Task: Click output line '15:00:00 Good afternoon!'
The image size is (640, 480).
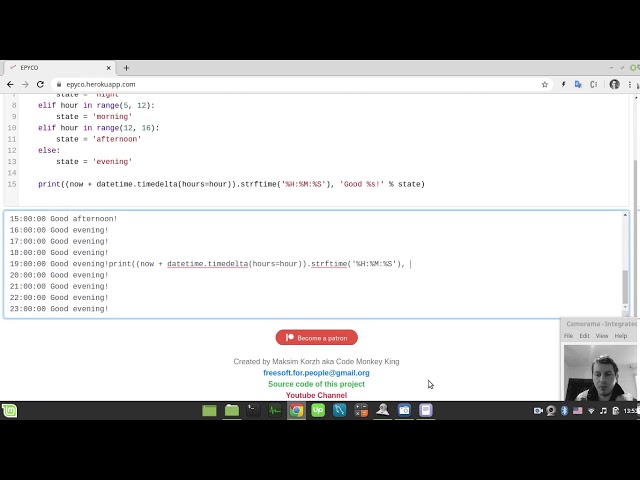Action: pyautogui.click(x=63, y=219)
